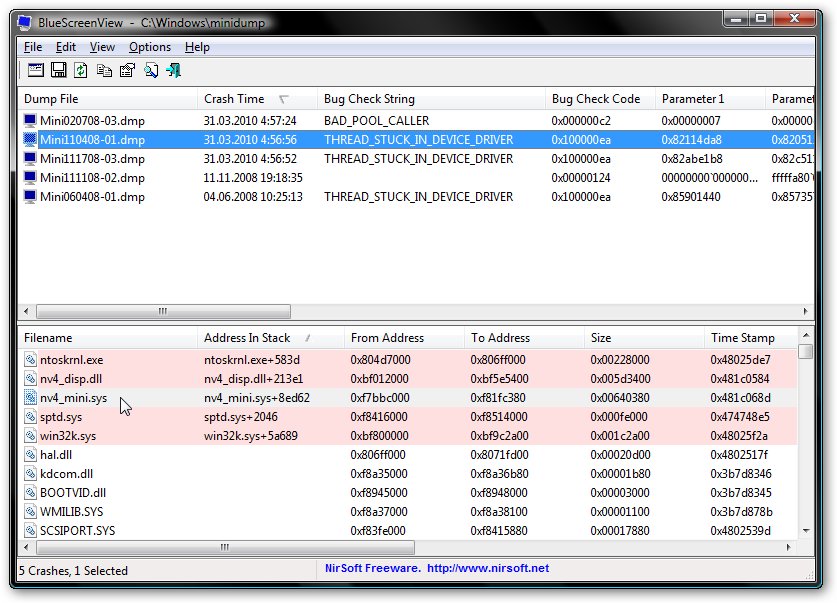This screenshot has height=603, width=837.
Task: Select the Mini020708-03.dmp dump file row
Action: pyautogui.click(x=92, y=121)
